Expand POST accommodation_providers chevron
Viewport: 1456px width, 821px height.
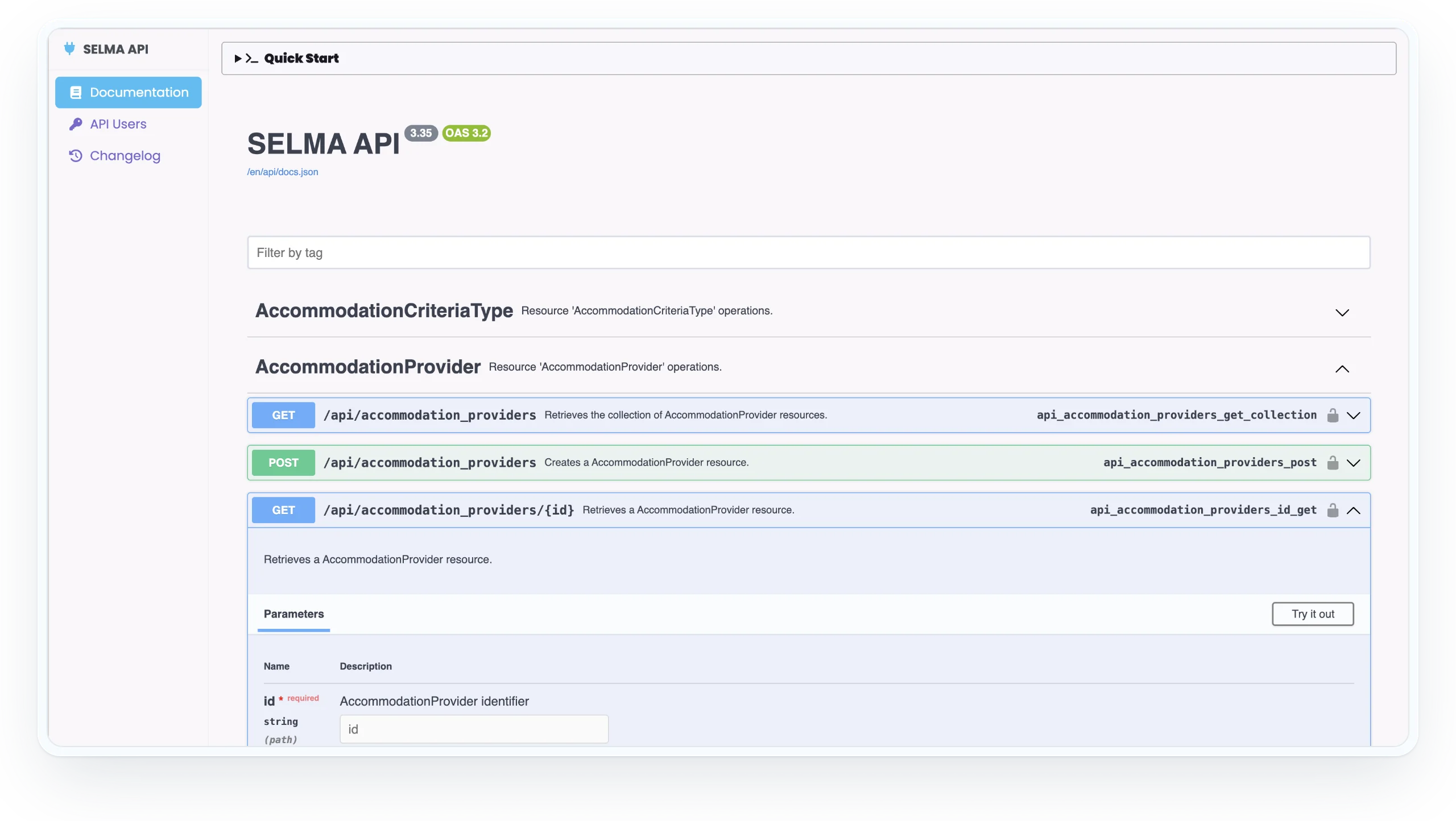pyautogui.click(x=1354, y=463)
